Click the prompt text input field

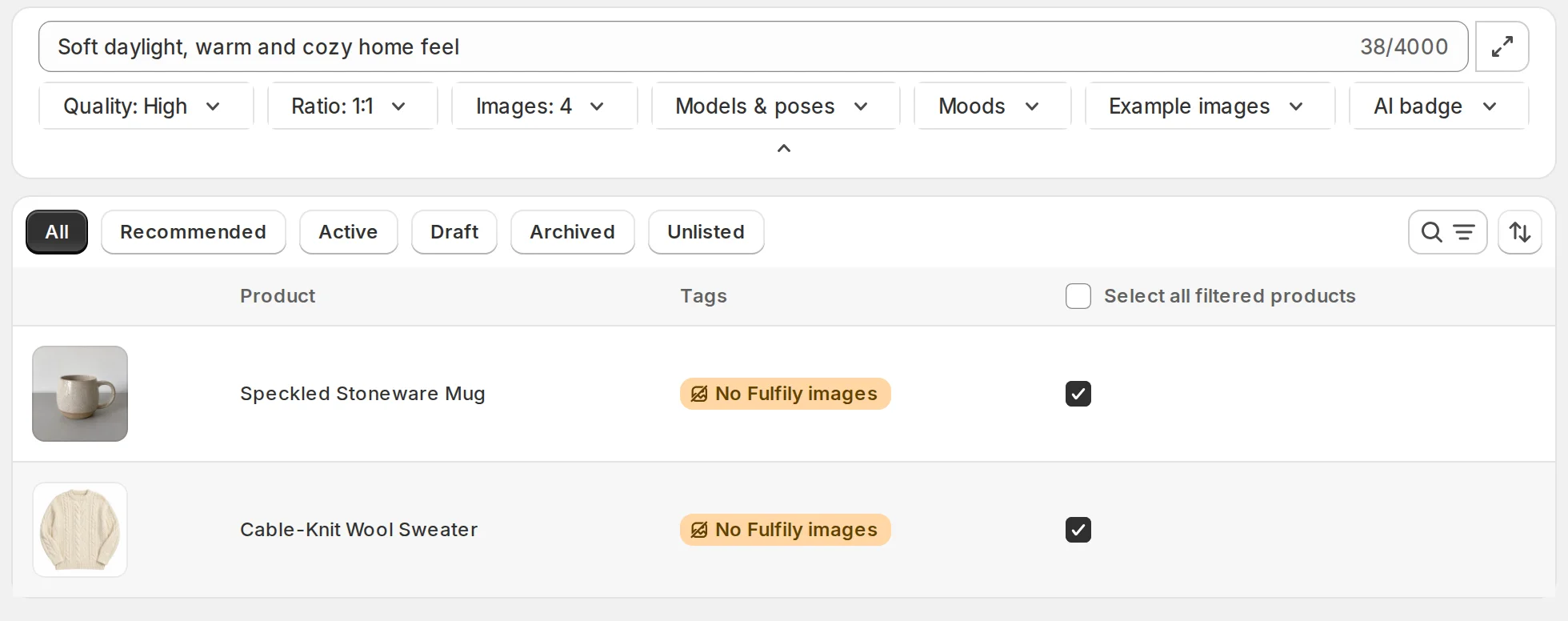(x=753, y=46)
